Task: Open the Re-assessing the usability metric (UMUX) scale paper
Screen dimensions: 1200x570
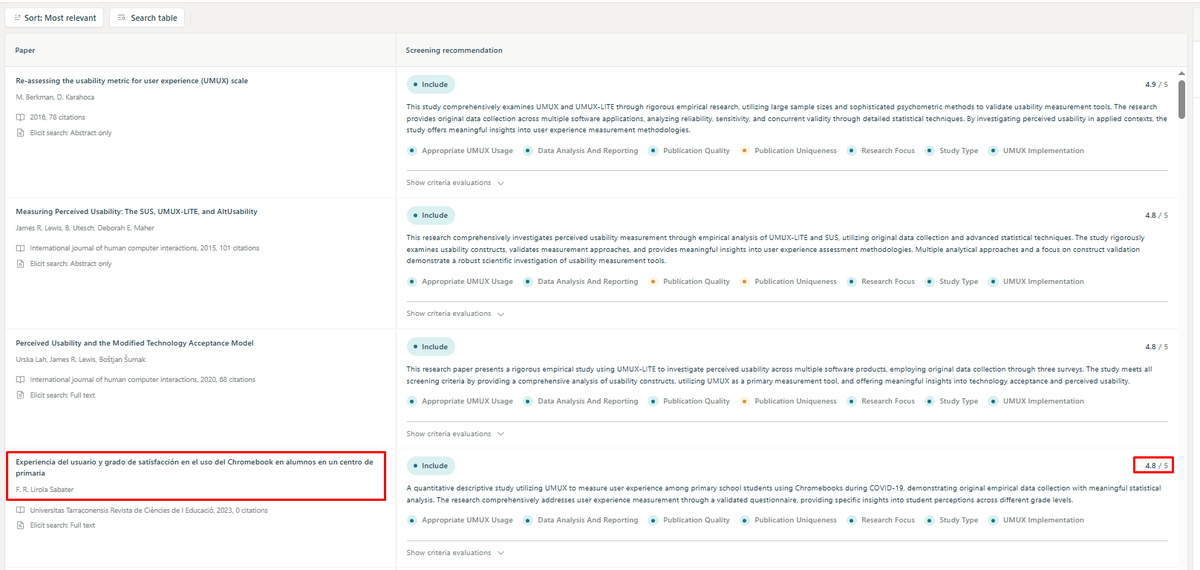Action: (132, 80)
